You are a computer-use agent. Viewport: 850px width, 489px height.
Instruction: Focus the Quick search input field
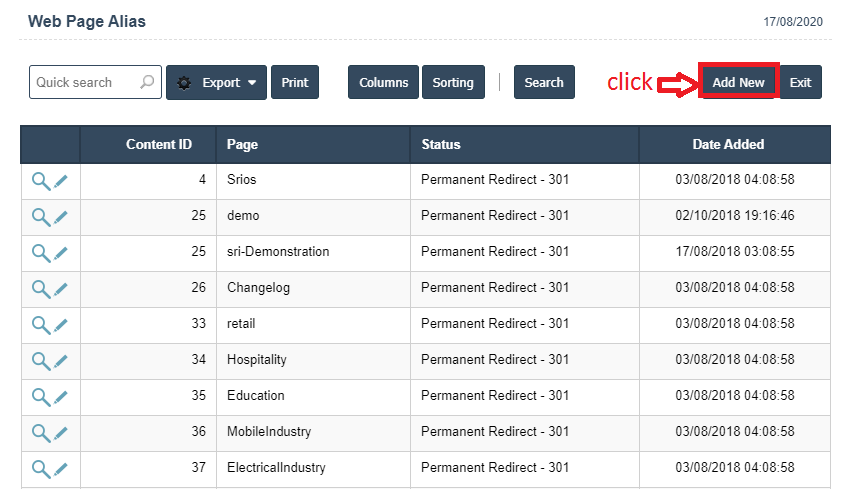click(x=84, y=83)
